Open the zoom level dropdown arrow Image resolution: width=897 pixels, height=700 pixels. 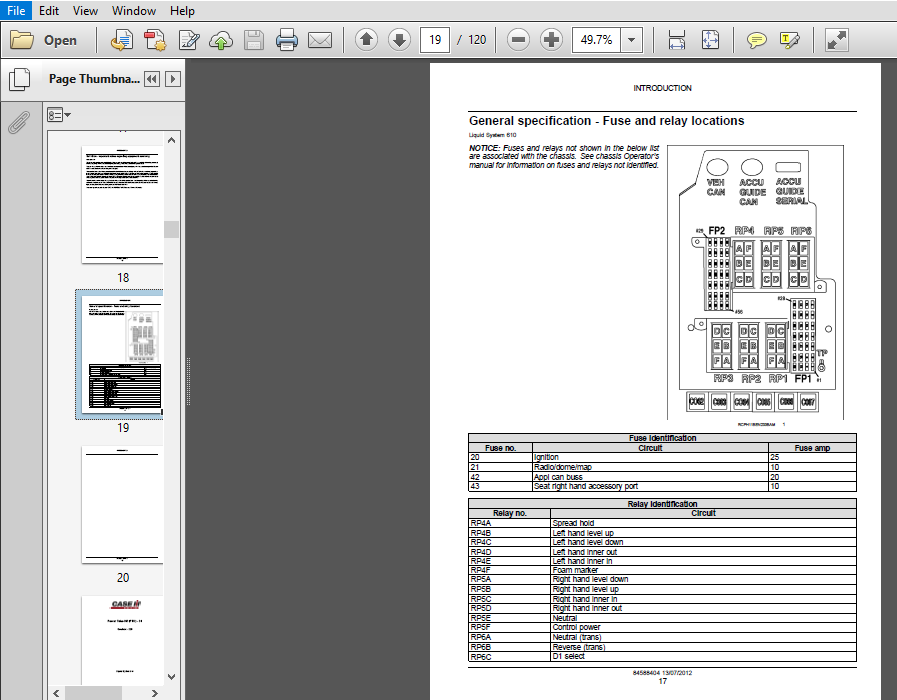tap(632, 40)
